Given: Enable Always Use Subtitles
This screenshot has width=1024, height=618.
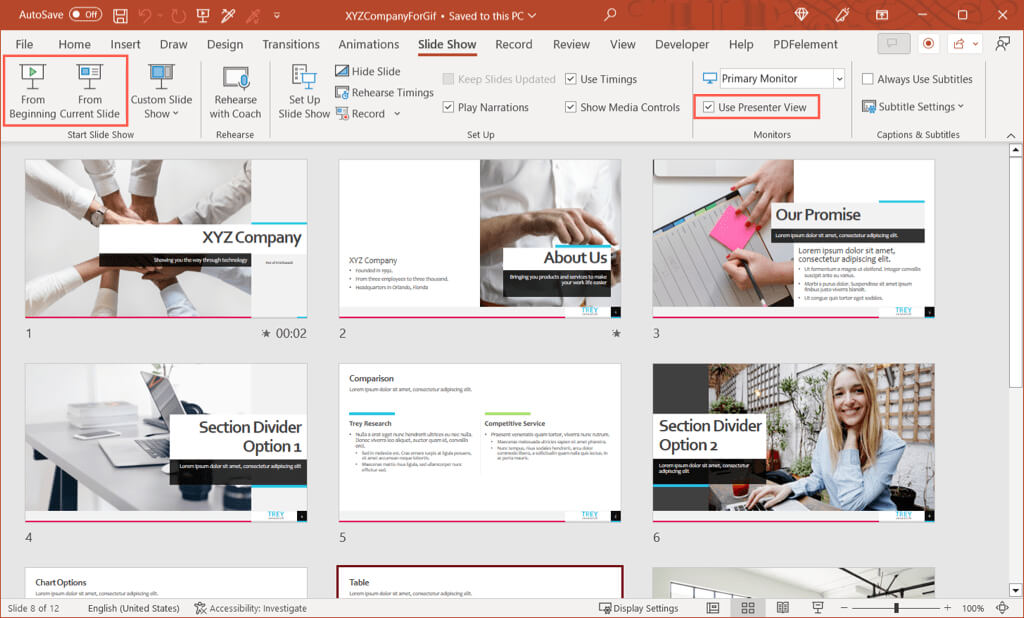Looking at the screenshot, I should (867, 79).
